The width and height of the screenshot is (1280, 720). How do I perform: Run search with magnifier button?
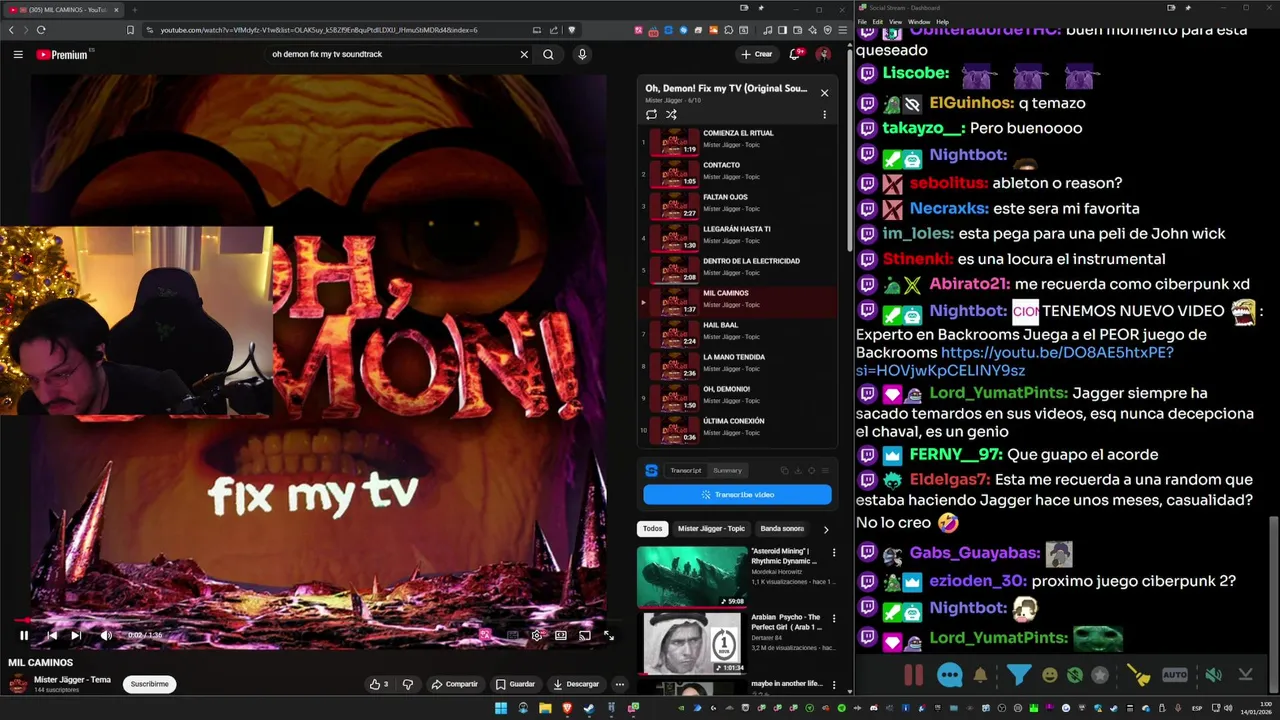click(x=548, y=54)
